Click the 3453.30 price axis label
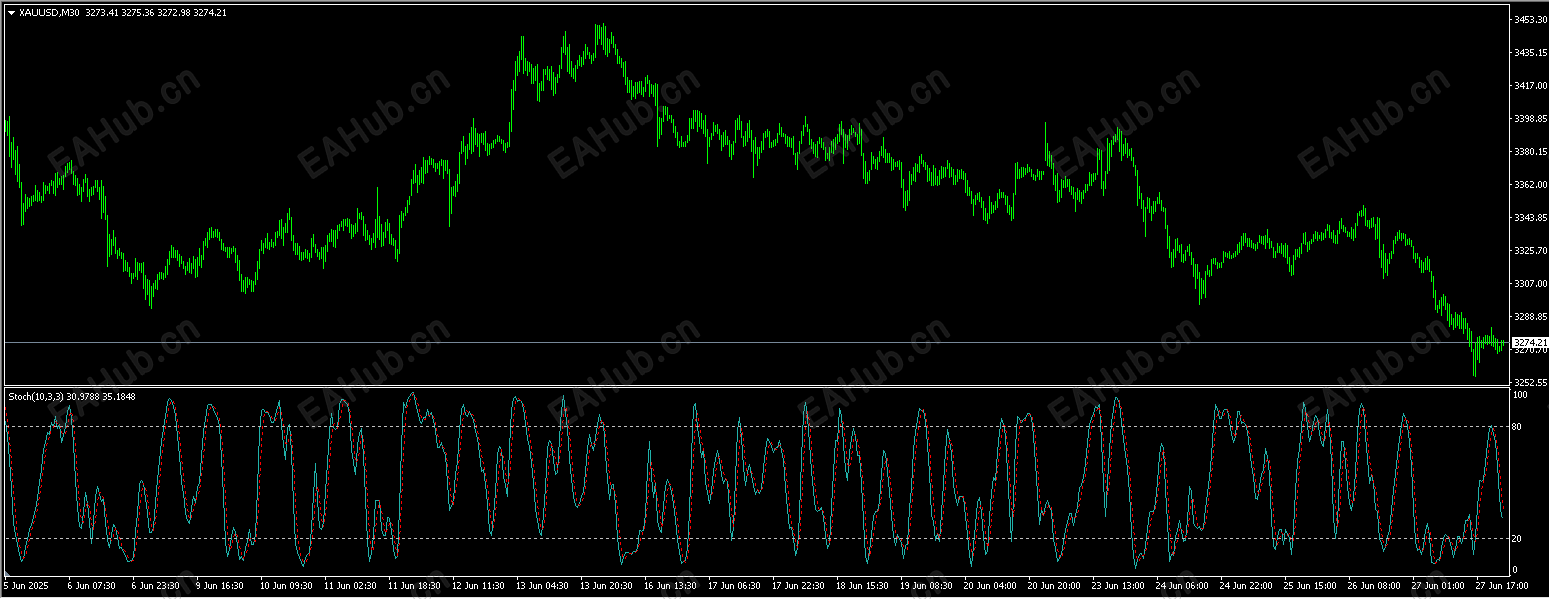Screen dimensions: 1549x599 pyautogui.click(x=1529, y=20)
